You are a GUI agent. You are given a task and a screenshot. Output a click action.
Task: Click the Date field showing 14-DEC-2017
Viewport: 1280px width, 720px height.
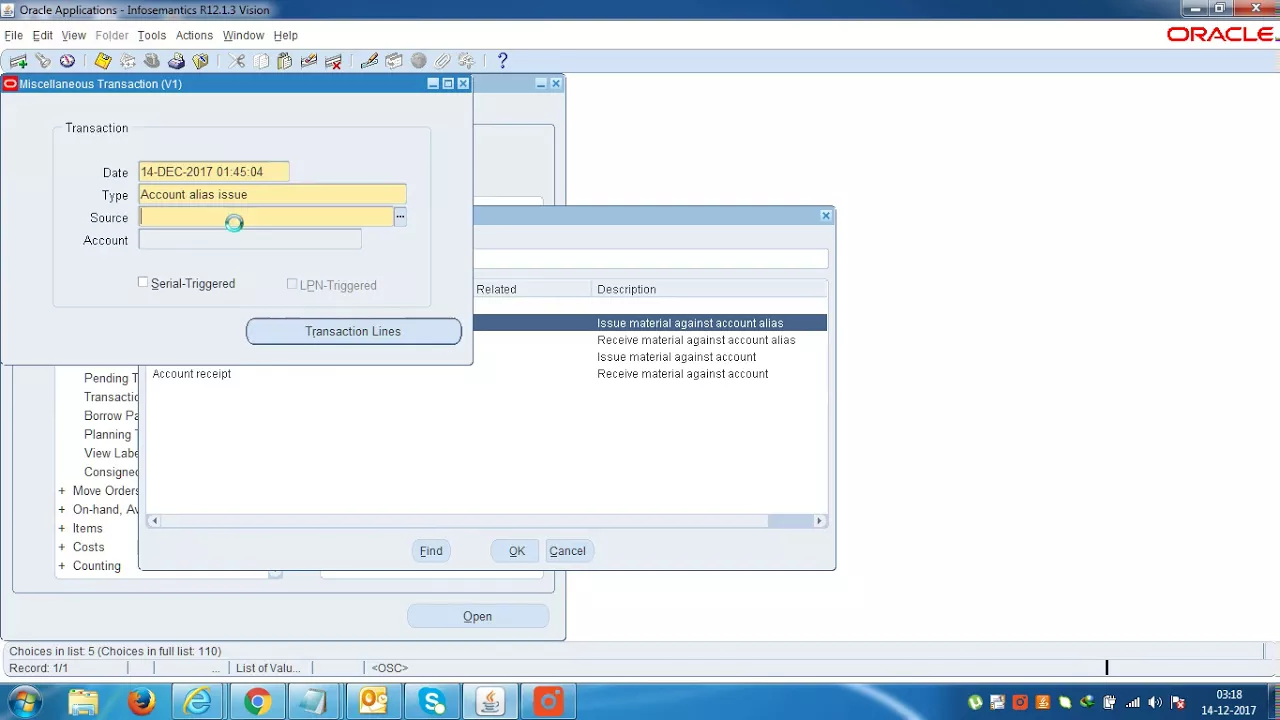pos(214,172)
